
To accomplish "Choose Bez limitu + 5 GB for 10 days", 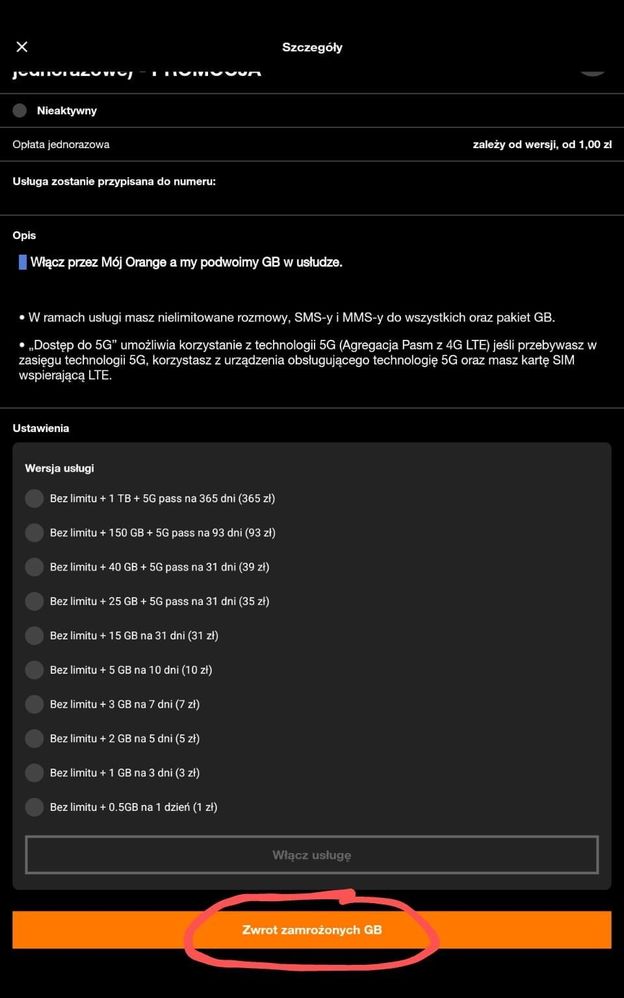I will (x=34, y=670).
